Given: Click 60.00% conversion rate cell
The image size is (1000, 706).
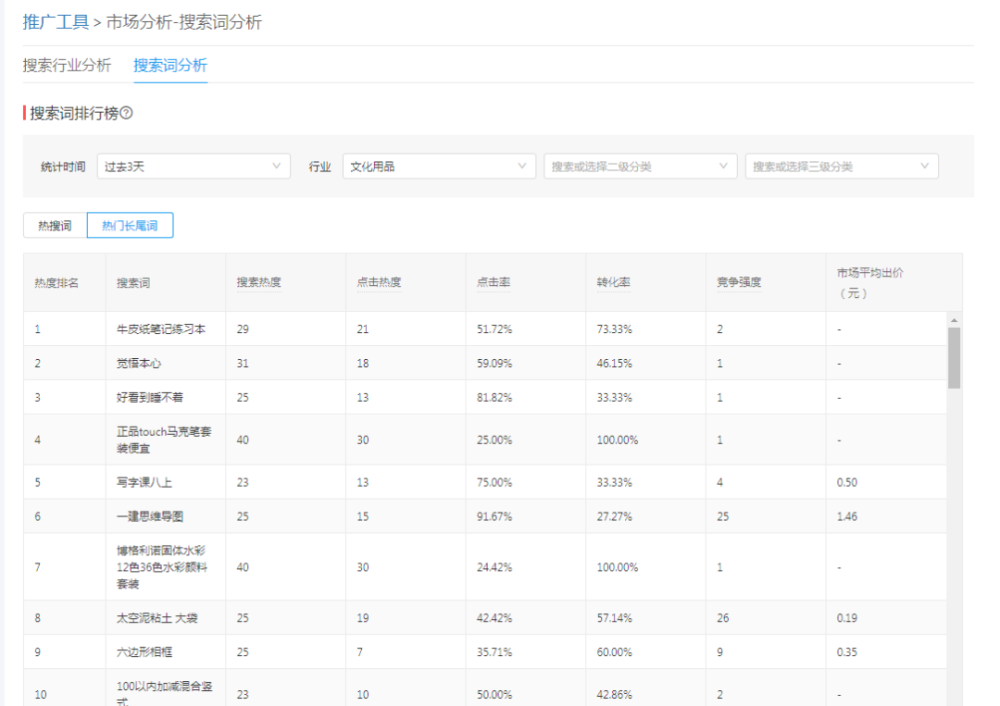Looking at the screenshot, I should [x=614, y=652].
